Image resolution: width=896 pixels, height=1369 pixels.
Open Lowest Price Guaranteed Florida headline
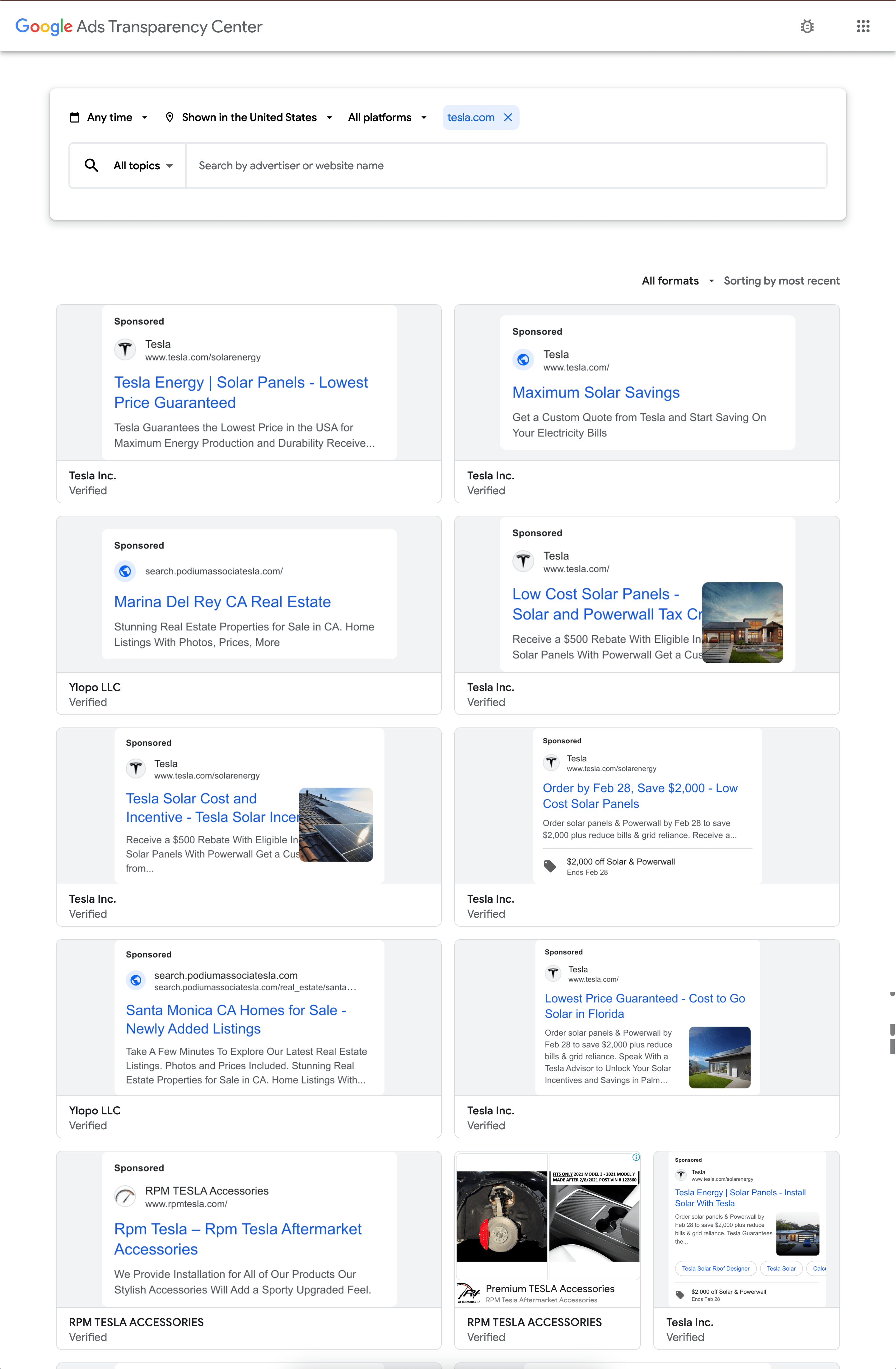tap(645, 1006)
